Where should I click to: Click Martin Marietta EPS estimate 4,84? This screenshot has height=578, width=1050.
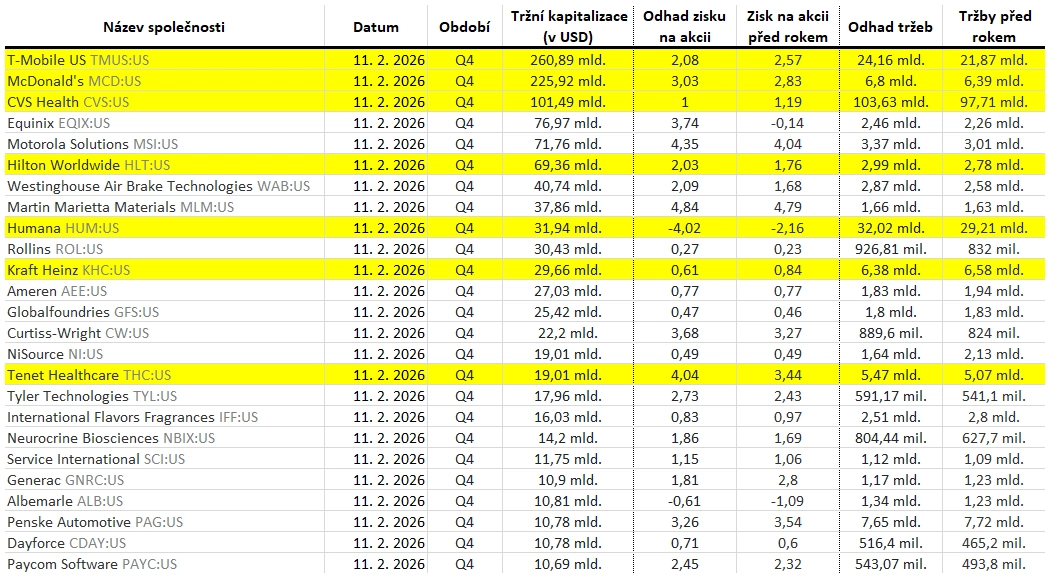[x=684, y=207]
